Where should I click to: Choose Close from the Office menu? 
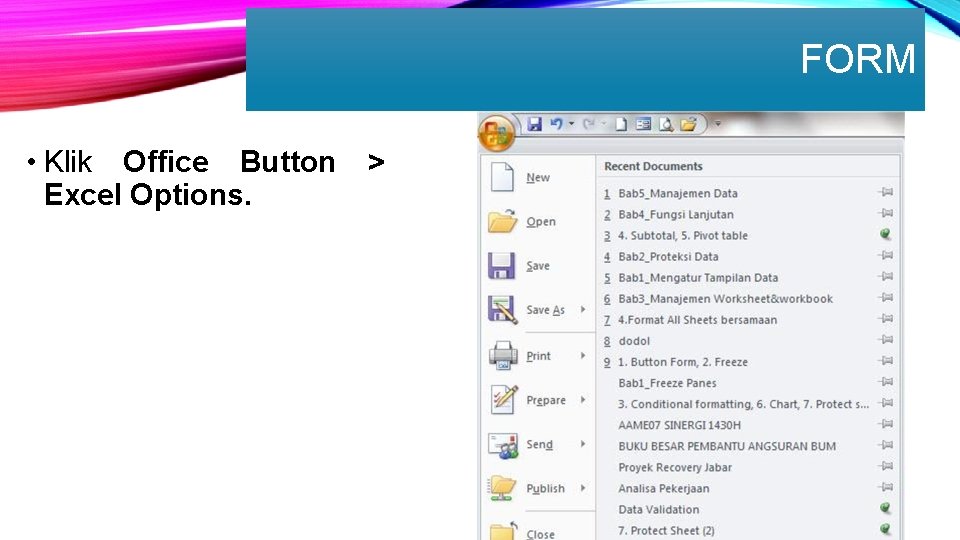[x=541, y=534]
